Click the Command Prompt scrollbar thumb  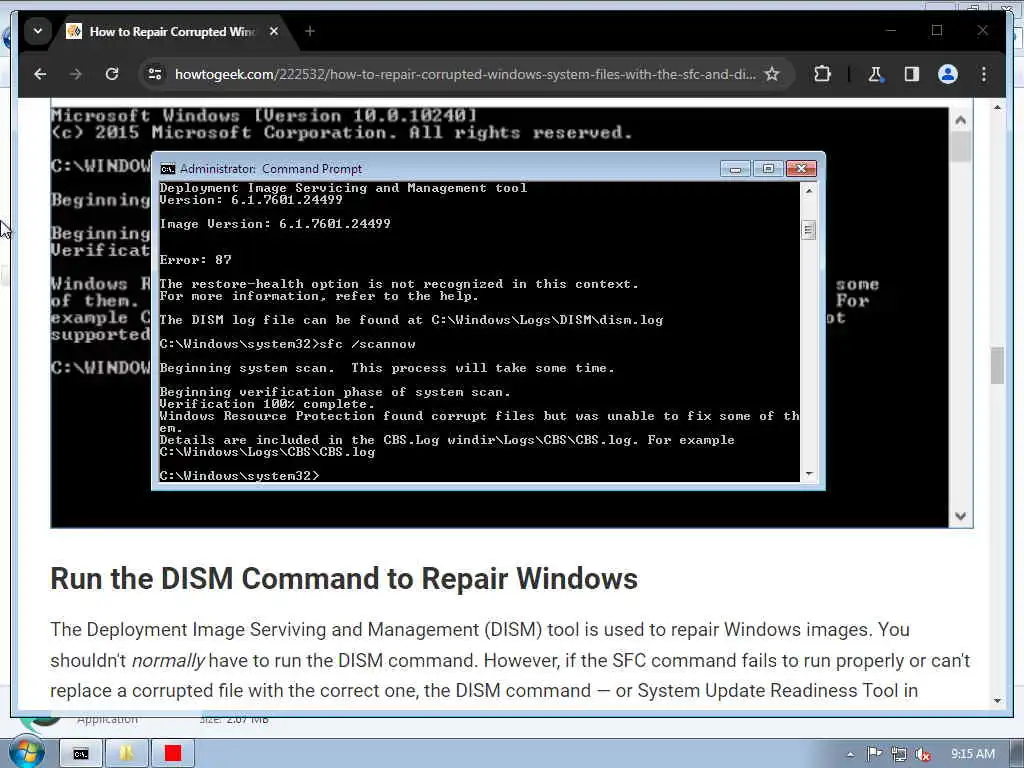[x=808, y=230]
